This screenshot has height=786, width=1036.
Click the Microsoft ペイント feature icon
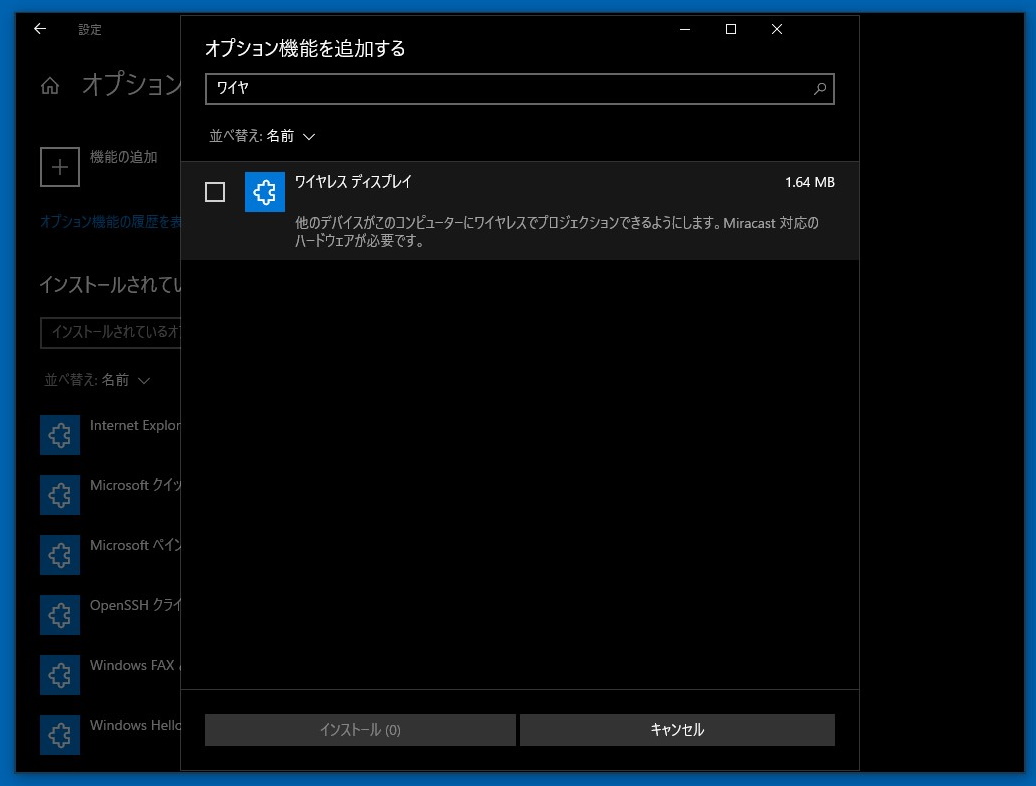click(60, 555)
